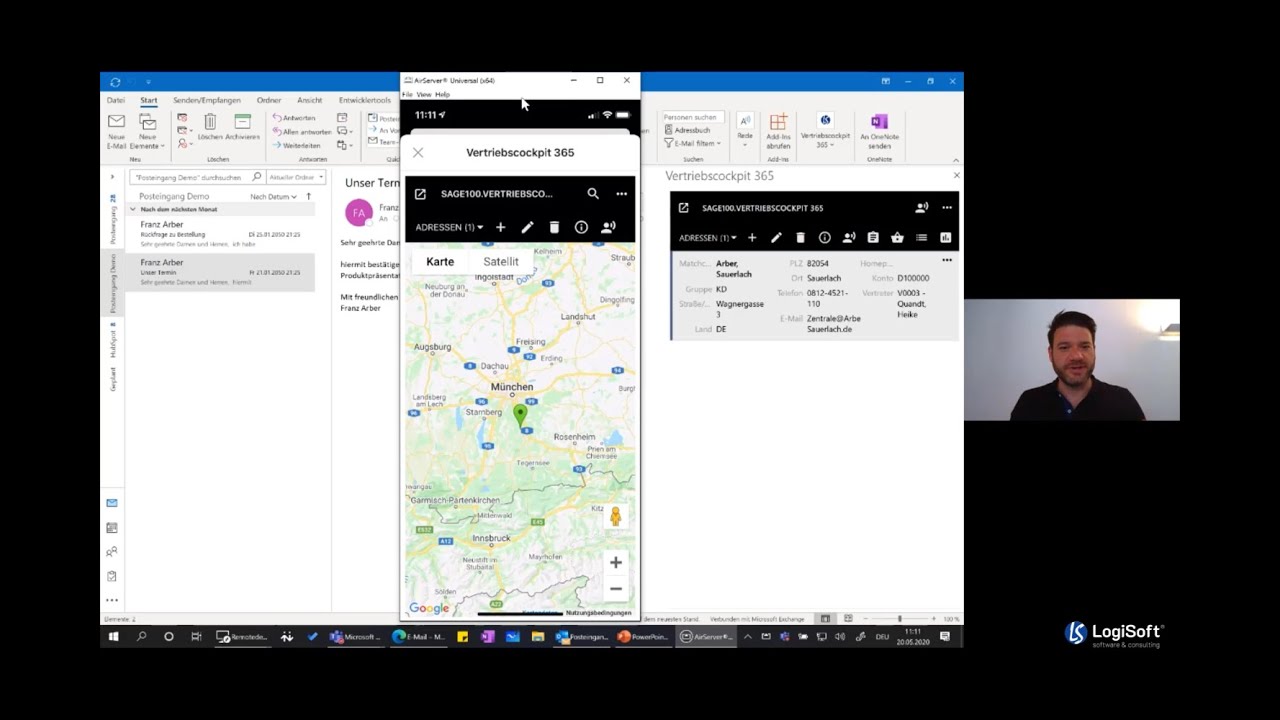
Task: Open the AirServer Help menu
Action: 442,94
